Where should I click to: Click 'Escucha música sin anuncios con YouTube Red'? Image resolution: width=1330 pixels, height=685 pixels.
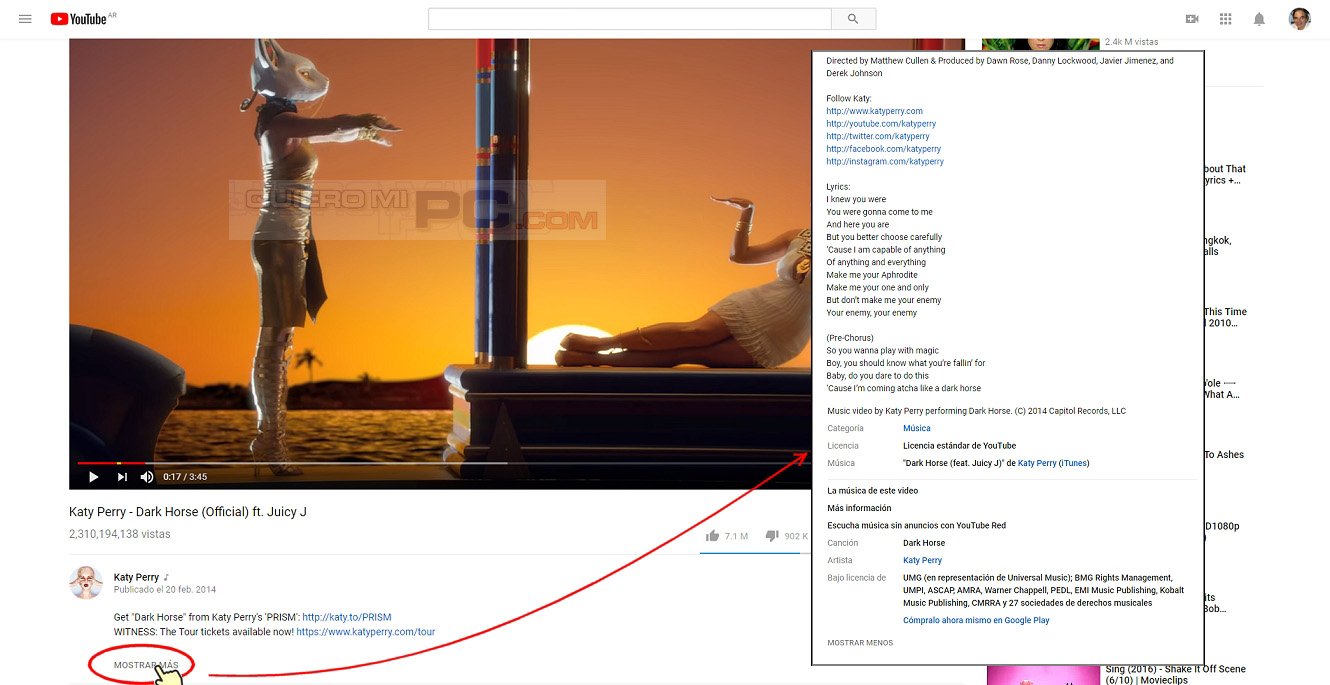pyautogui.click(x=916, y=525)
